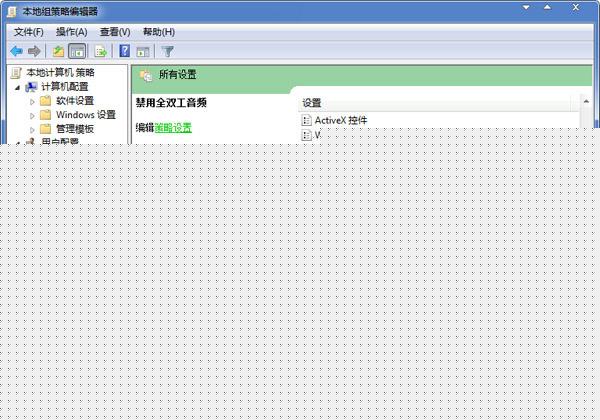Select the 软件设置 folder

tap(75, 101)
